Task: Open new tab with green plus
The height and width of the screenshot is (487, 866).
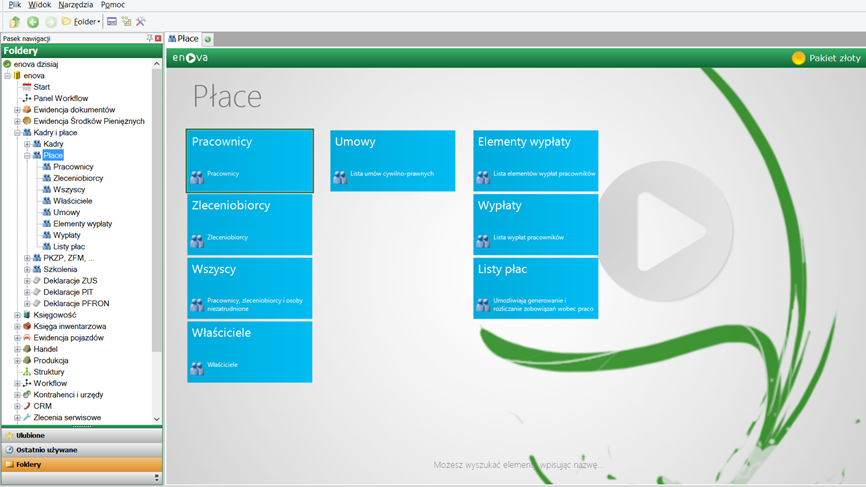Action: (208, 39)
